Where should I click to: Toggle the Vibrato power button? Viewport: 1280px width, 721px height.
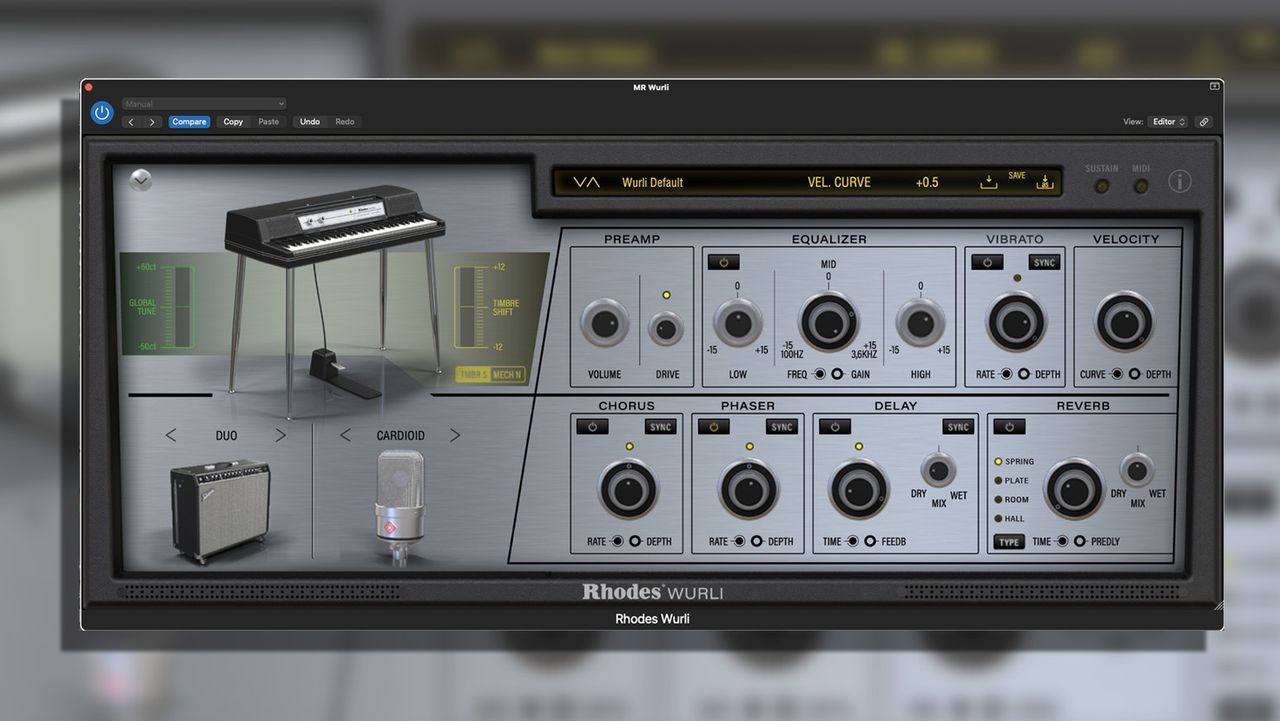pos(987,262)
